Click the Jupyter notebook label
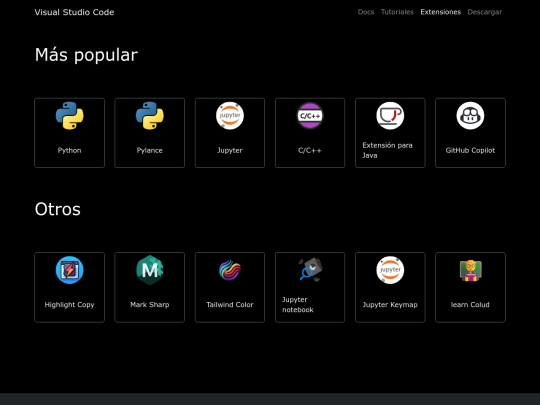Viewport: 540px width, 405px height. point(298,305)
